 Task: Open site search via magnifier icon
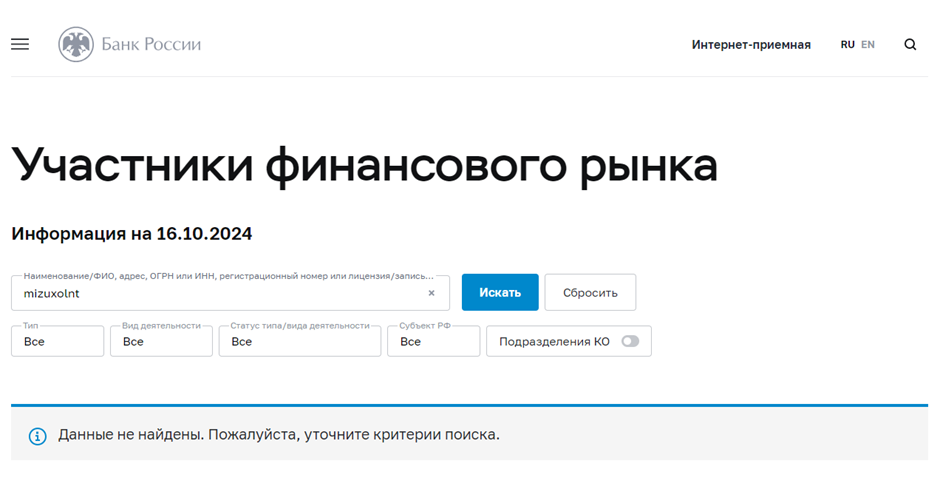[x=910, y=44]
